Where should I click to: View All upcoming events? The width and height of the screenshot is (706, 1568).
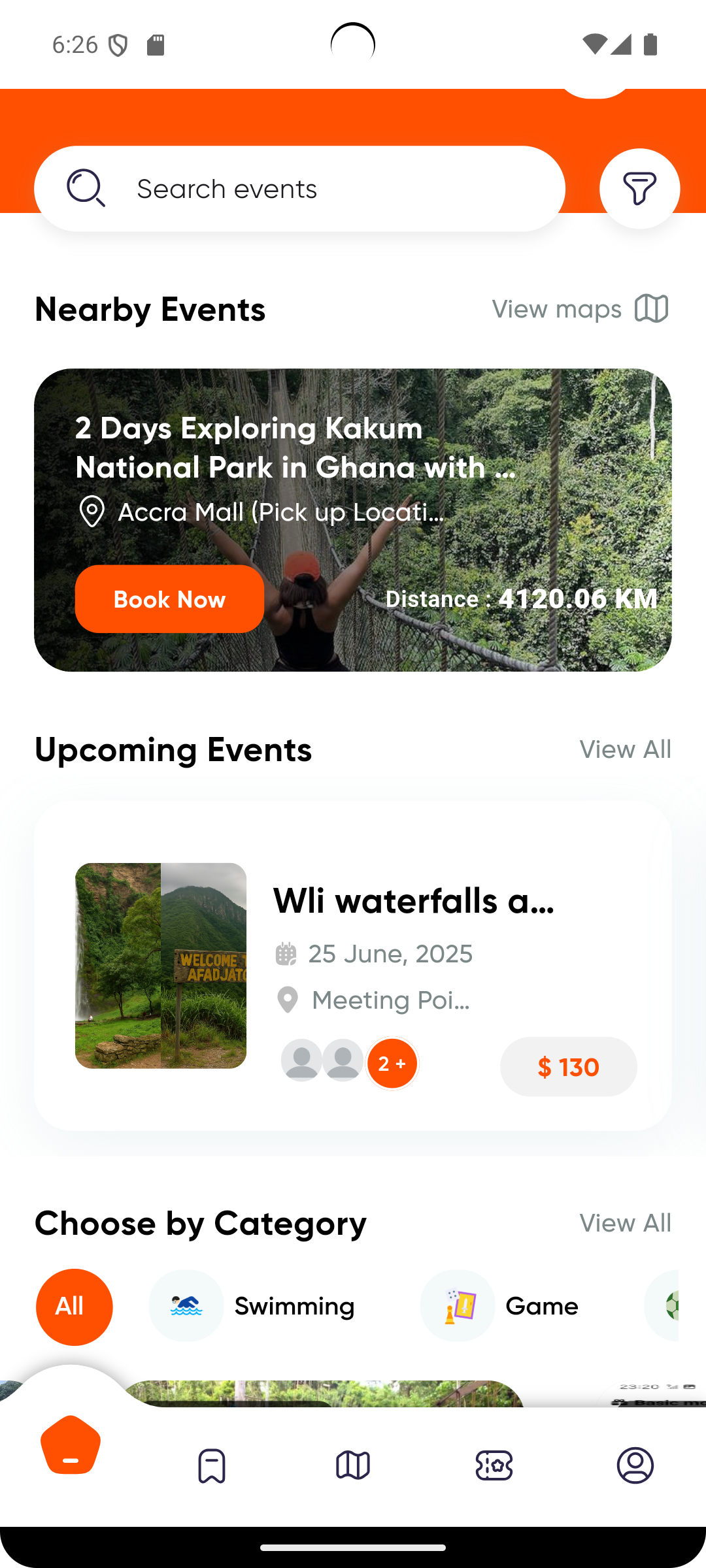pyautogui.click(x=625, y=749)
